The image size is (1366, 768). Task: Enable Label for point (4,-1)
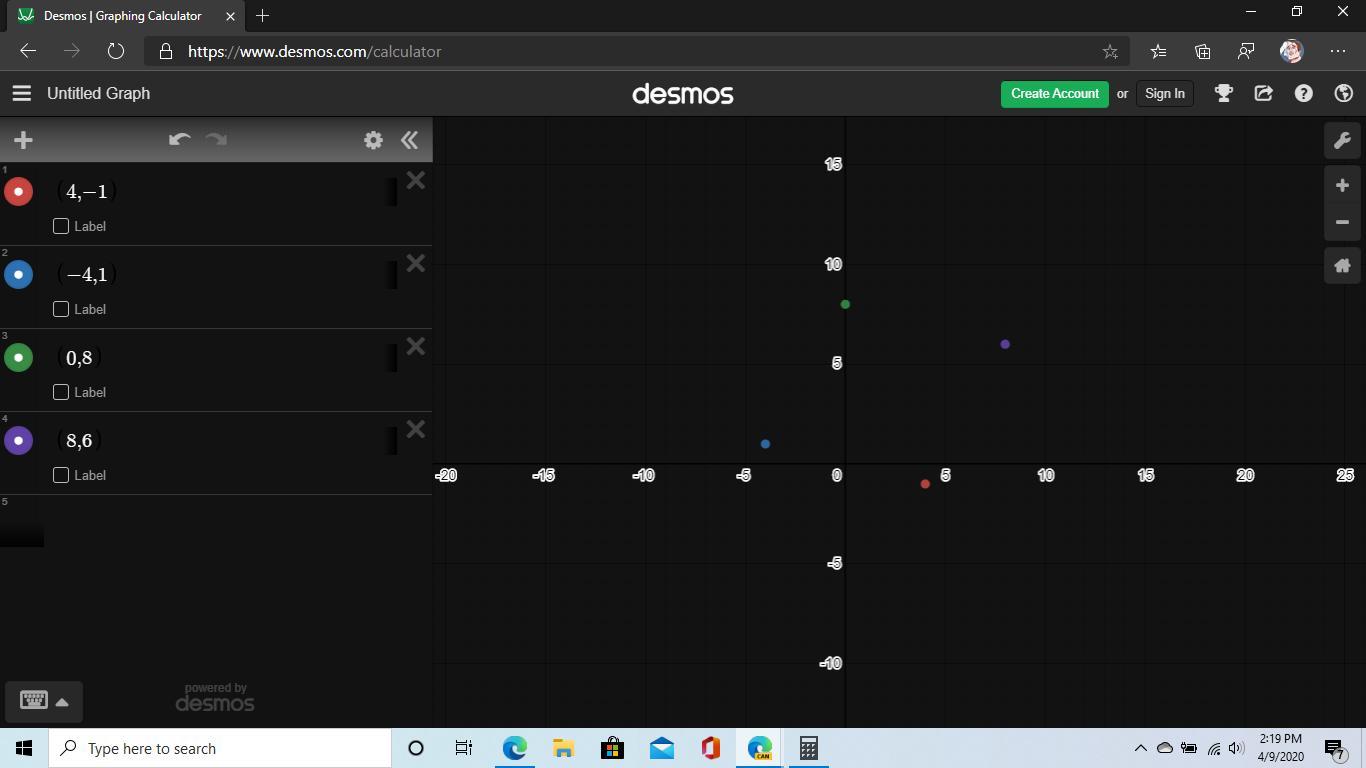[x=61, y=226]
